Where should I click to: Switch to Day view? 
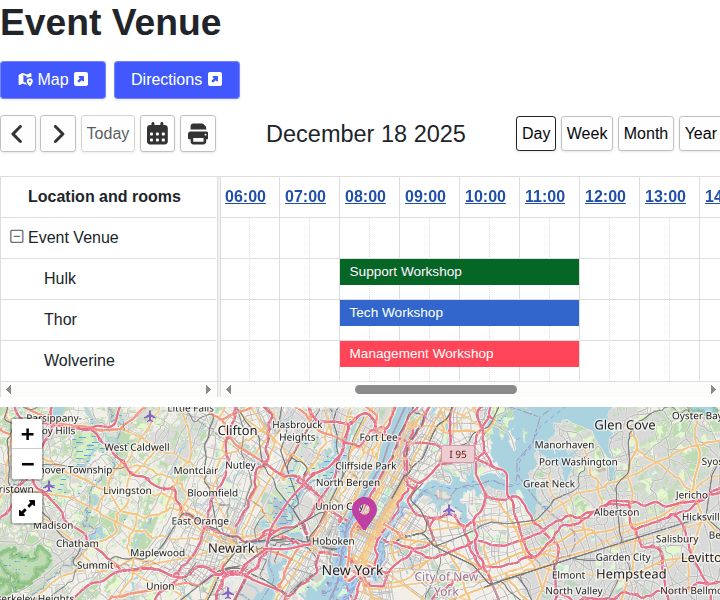pyautogui.click(x=536, y=133)
